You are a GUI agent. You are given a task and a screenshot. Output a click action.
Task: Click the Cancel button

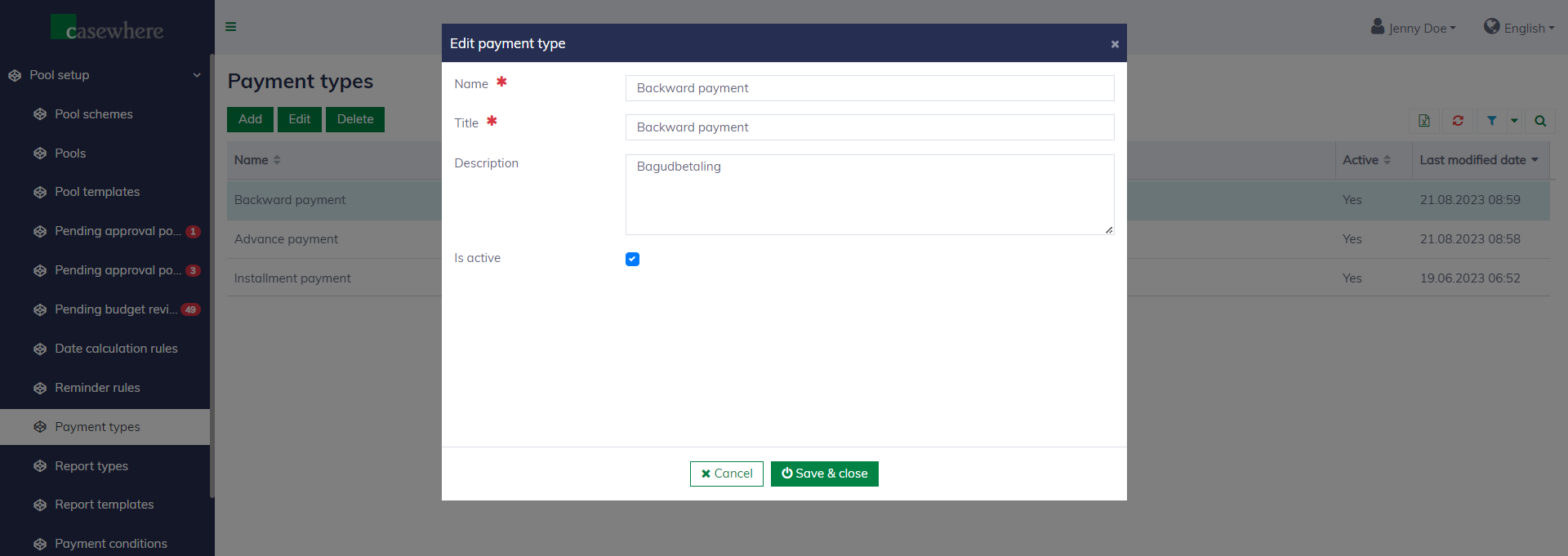[x=726, y=474]
